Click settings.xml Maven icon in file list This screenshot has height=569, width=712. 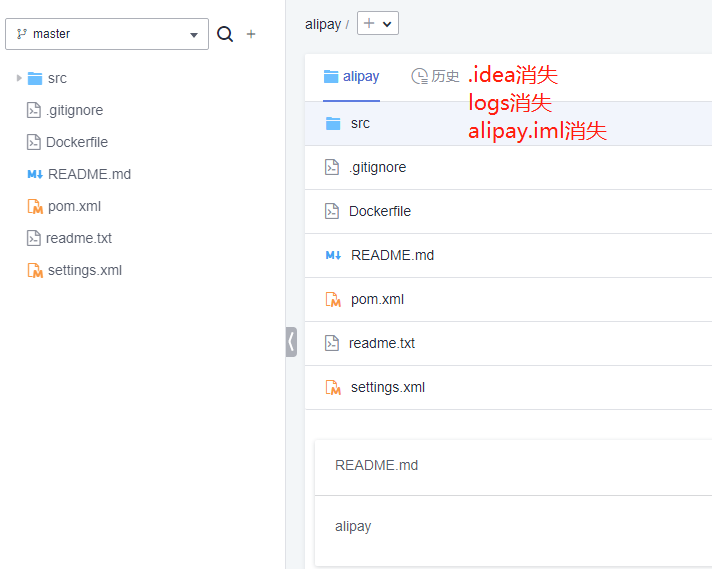click(333, 387)
